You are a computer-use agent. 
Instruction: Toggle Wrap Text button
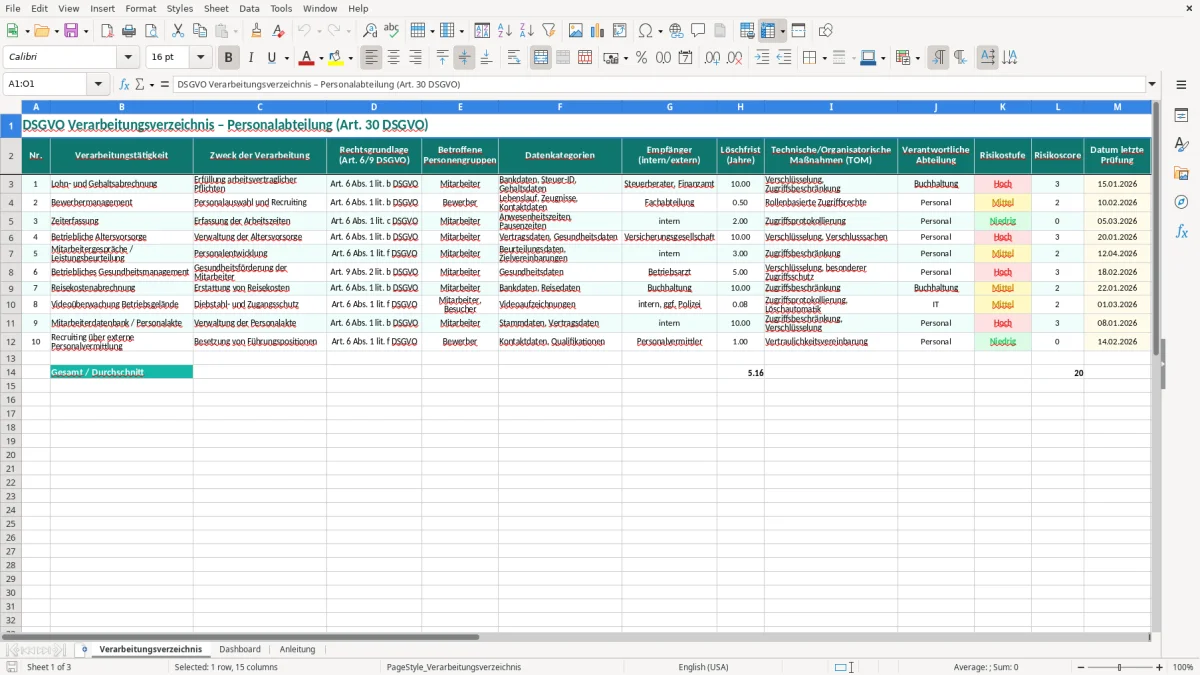point(514,58)
